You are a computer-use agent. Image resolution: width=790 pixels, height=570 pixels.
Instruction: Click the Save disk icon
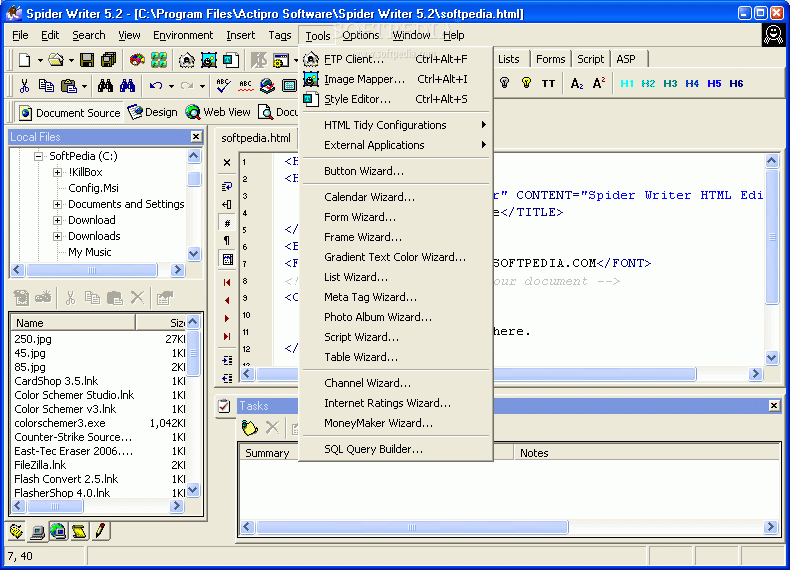click(x=87, y=60)
